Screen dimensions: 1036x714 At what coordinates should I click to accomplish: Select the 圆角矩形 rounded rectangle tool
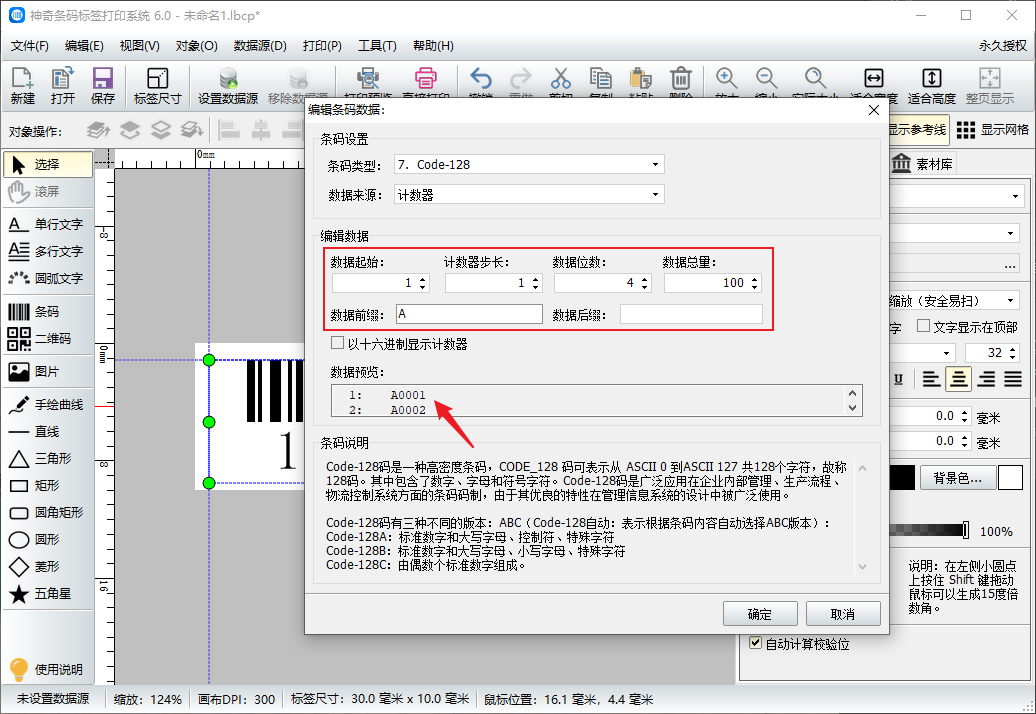tap(46, 513)
